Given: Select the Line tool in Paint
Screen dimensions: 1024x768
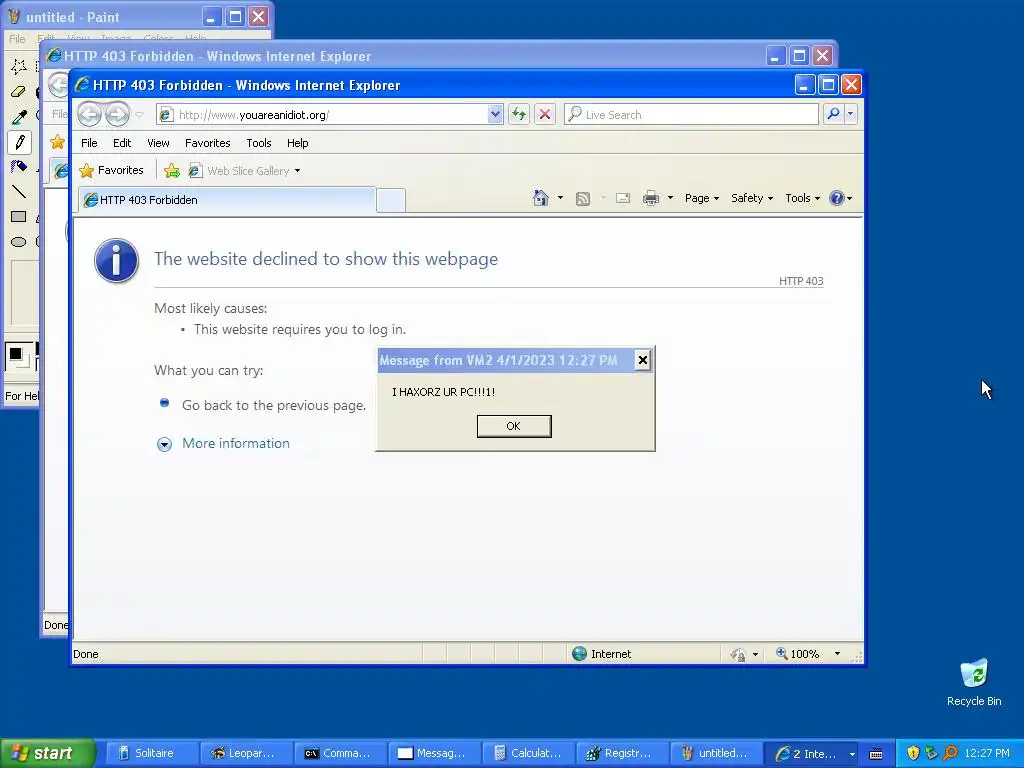Looking at the screenshot, I should pyautogui.click(x=18, y=191).
